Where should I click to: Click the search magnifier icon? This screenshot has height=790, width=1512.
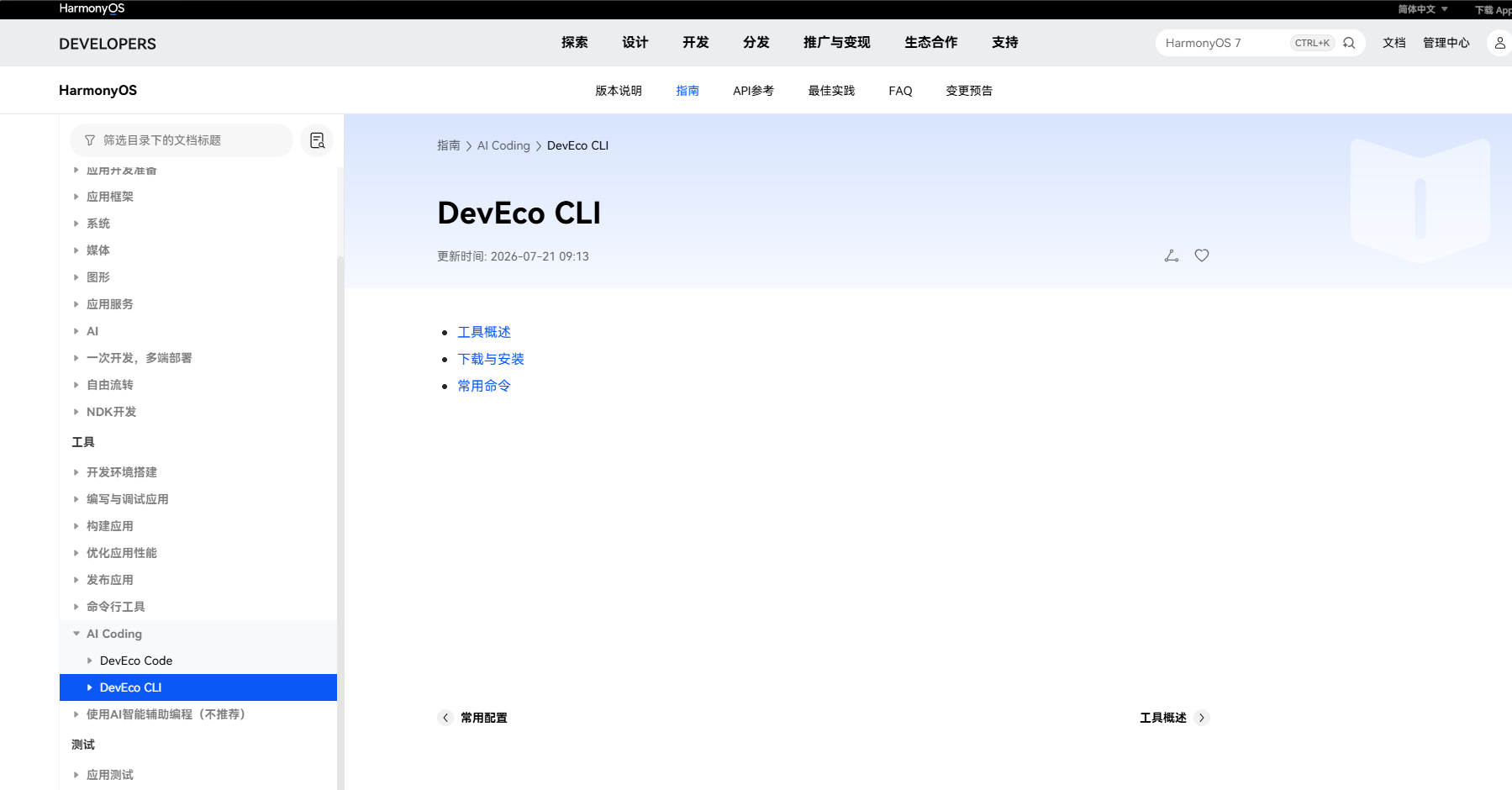pos(1349,43)
